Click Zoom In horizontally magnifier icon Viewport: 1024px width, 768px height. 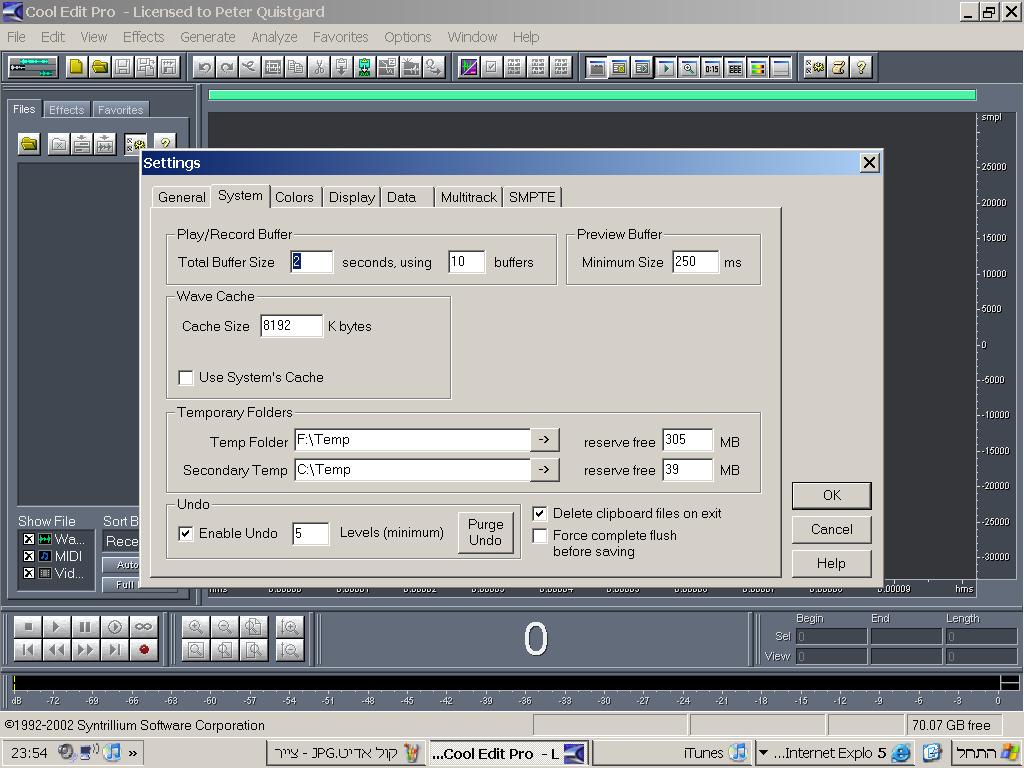(x=195, y=627)
